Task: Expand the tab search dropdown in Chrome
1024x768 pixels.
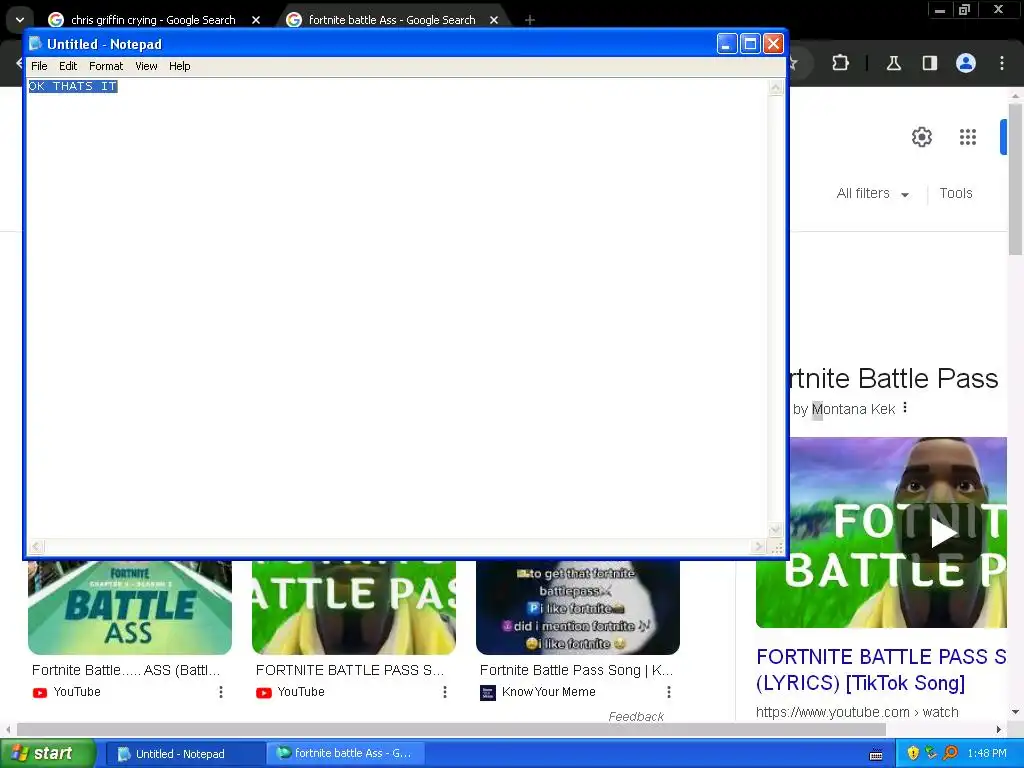Action: 20,20
